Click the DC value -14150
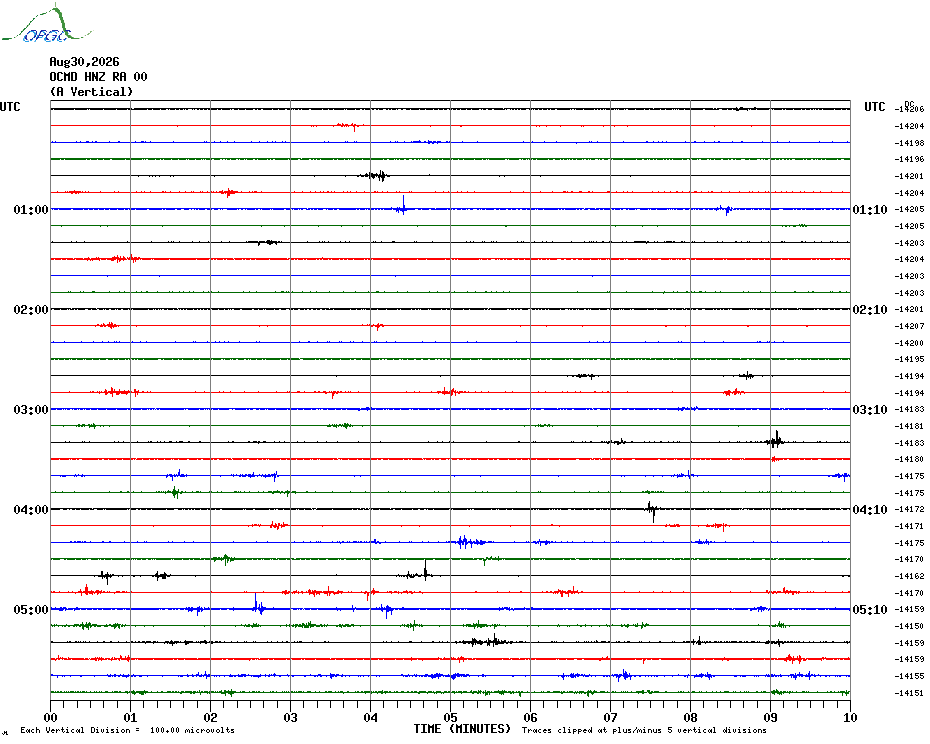 [909, 626]
